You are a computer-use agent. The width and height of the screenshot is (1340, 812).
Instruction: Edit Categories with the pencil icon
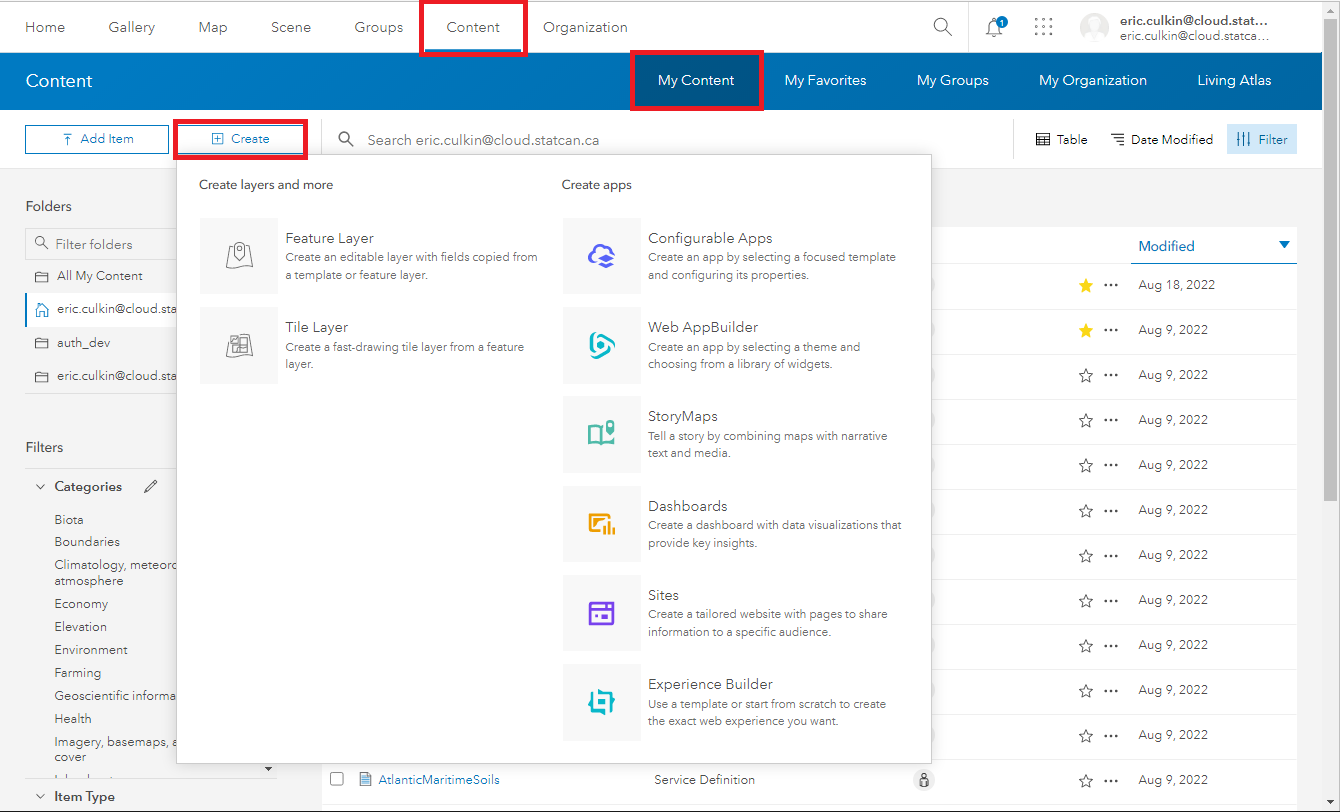[x=151, y=486]
